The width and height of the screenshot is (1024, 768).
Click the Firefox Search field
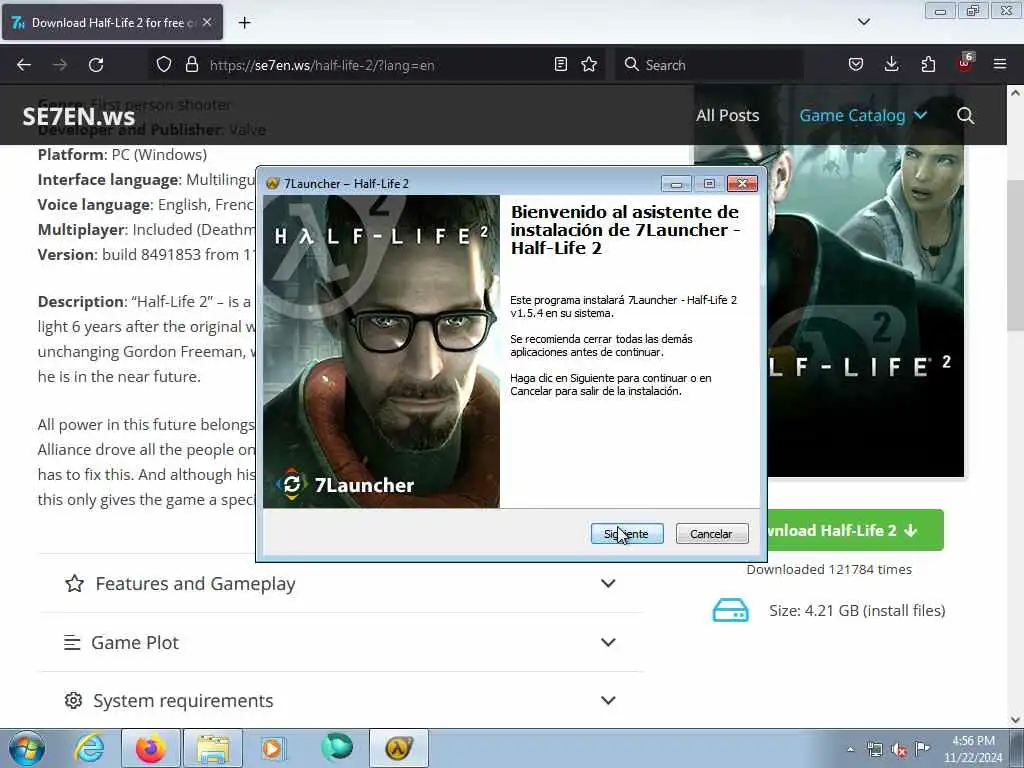coord(709,65)
